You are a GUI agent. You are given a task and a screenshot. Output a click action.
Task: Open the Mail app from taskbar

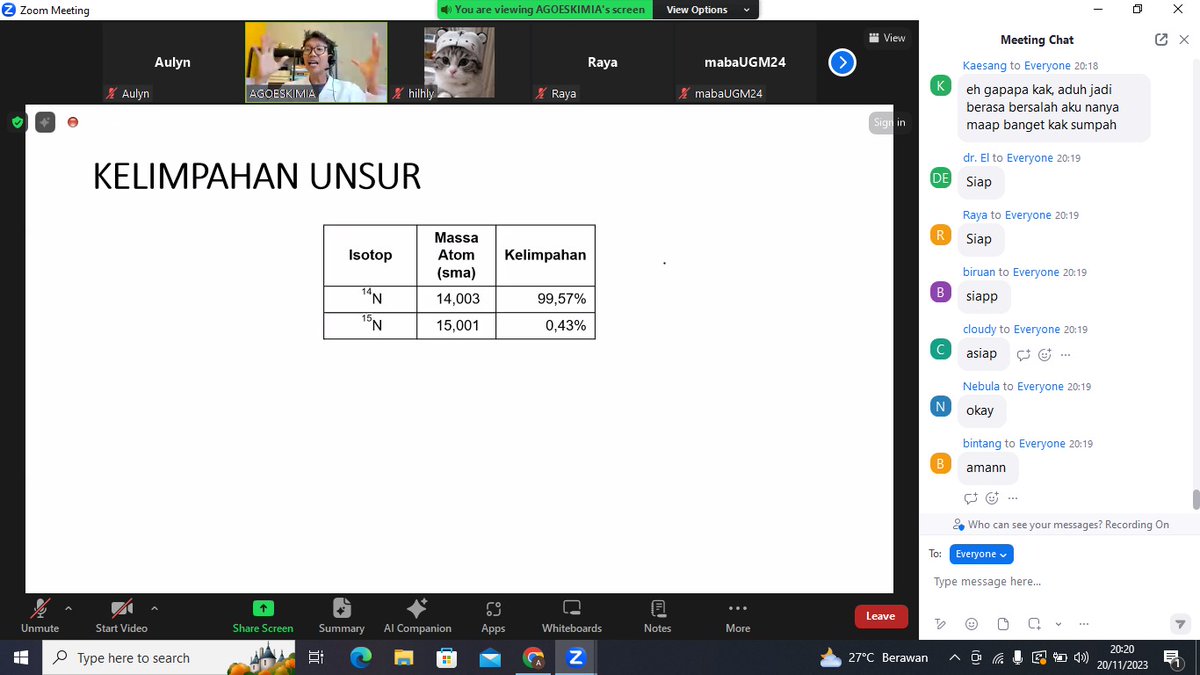pyautogui.click(x=489, y=658)
